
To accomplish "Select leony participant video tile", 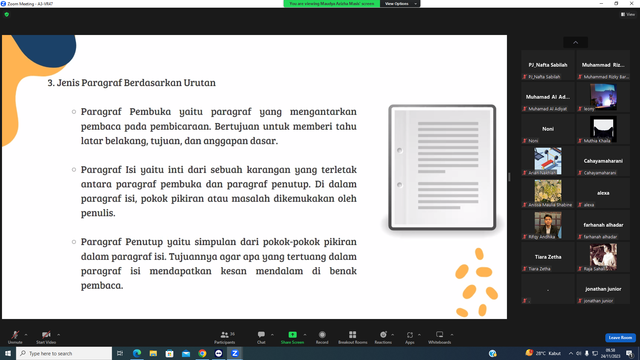I will point(603,97).
